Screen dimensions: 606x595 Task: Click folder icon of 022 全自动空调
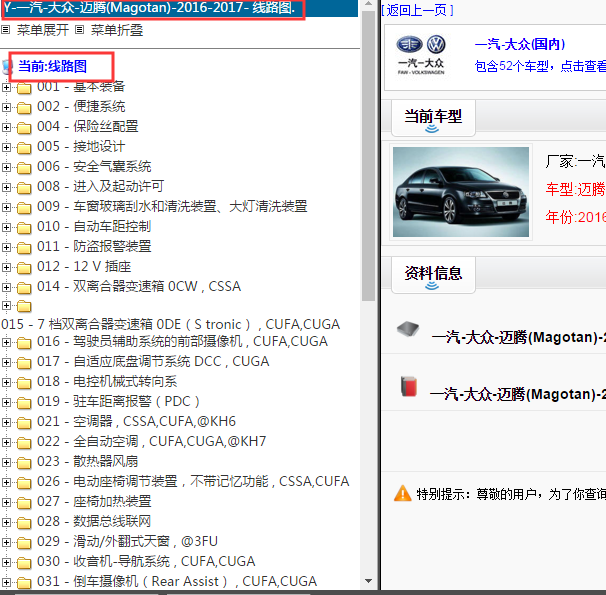click(24, 443)
